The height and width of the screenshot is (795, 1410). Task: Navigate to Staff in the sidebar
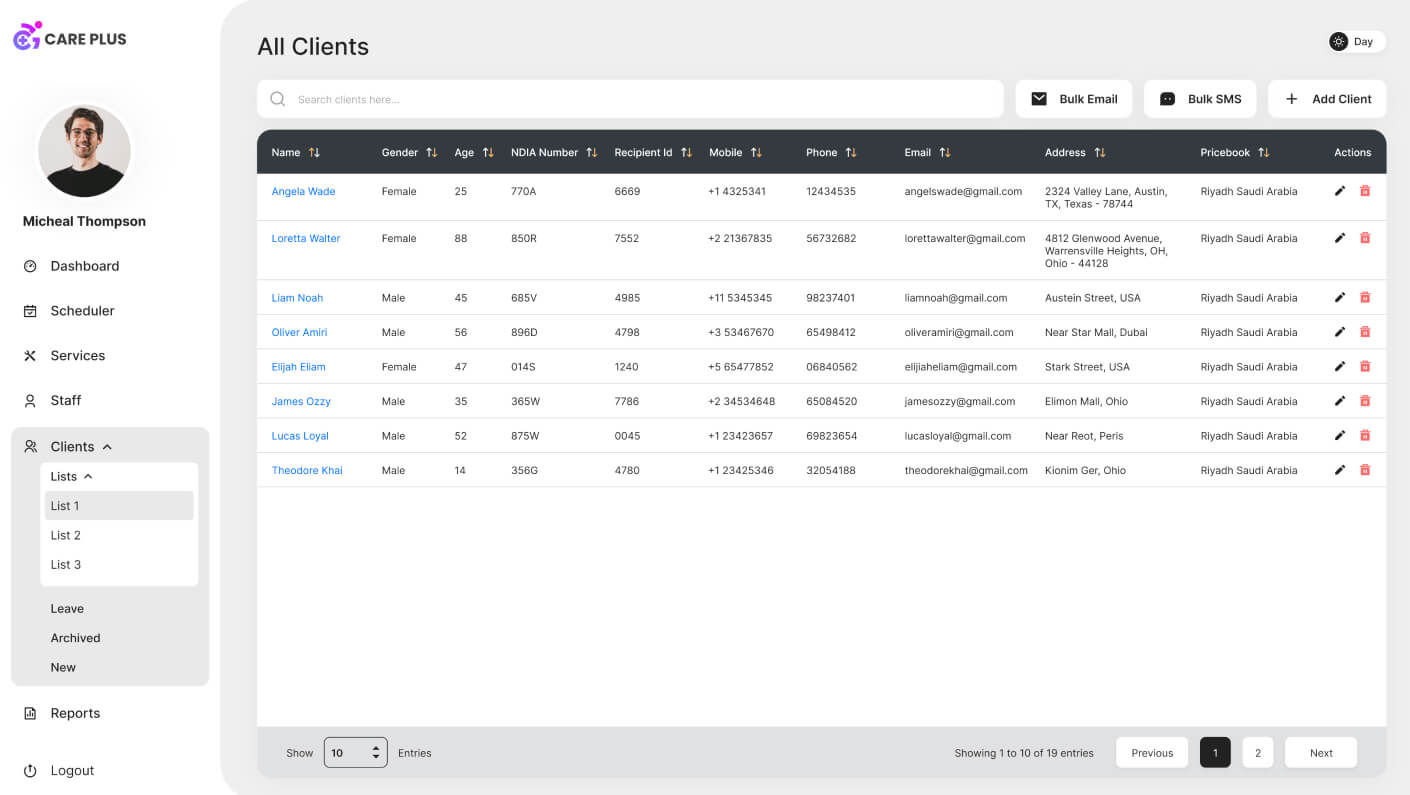pos(66,400)
